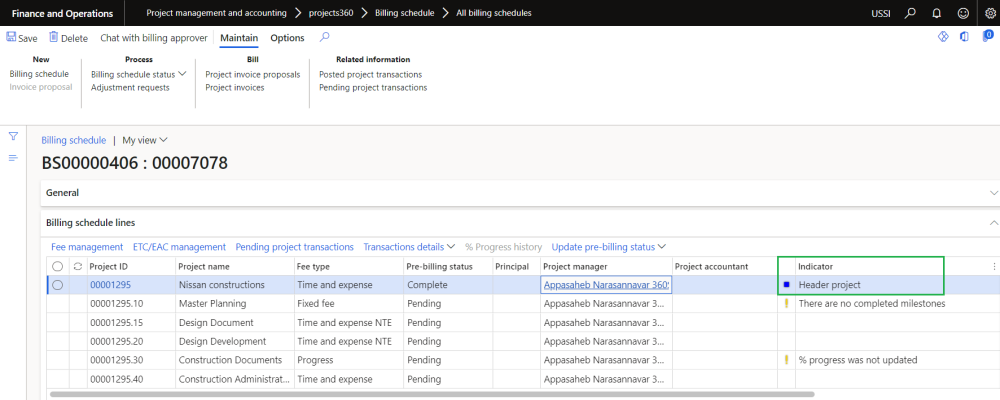Viewport: 1000px width, 400px height.
Task: Open the settings gear icon
Action: click(991, 13)
